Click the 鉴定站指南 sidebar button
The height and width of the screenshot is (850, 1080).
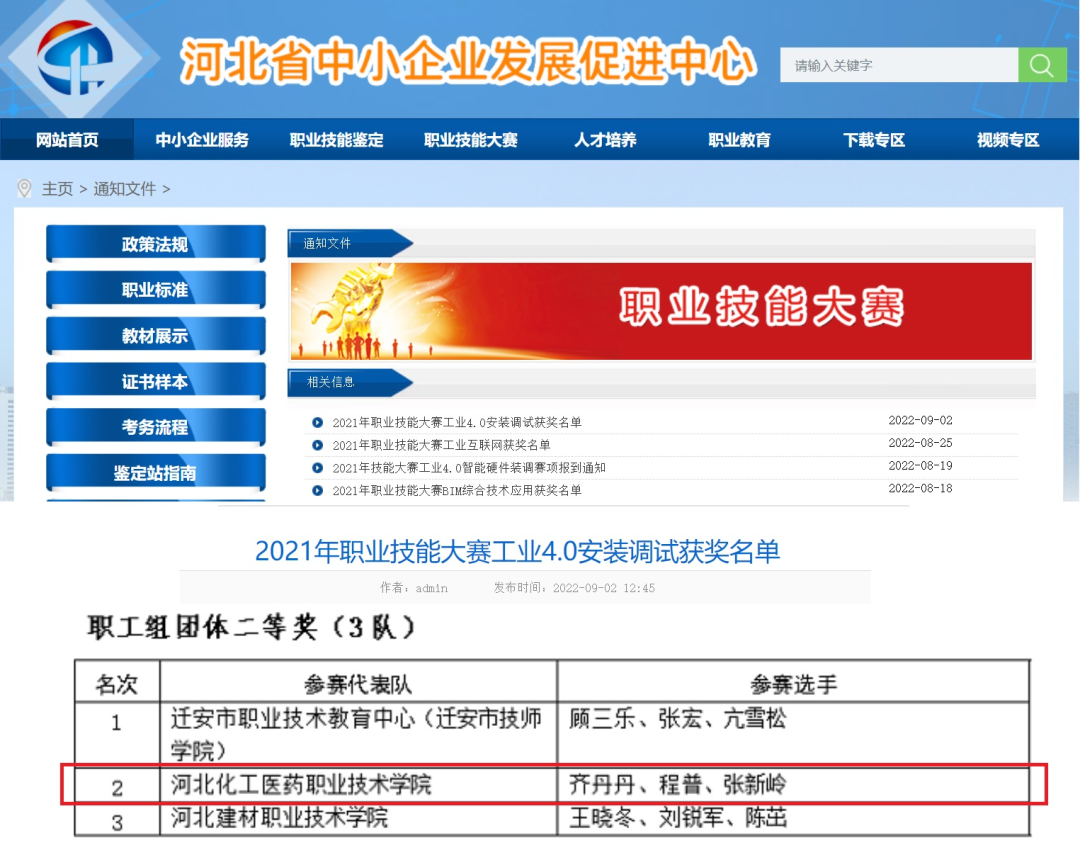coord(156,473)
